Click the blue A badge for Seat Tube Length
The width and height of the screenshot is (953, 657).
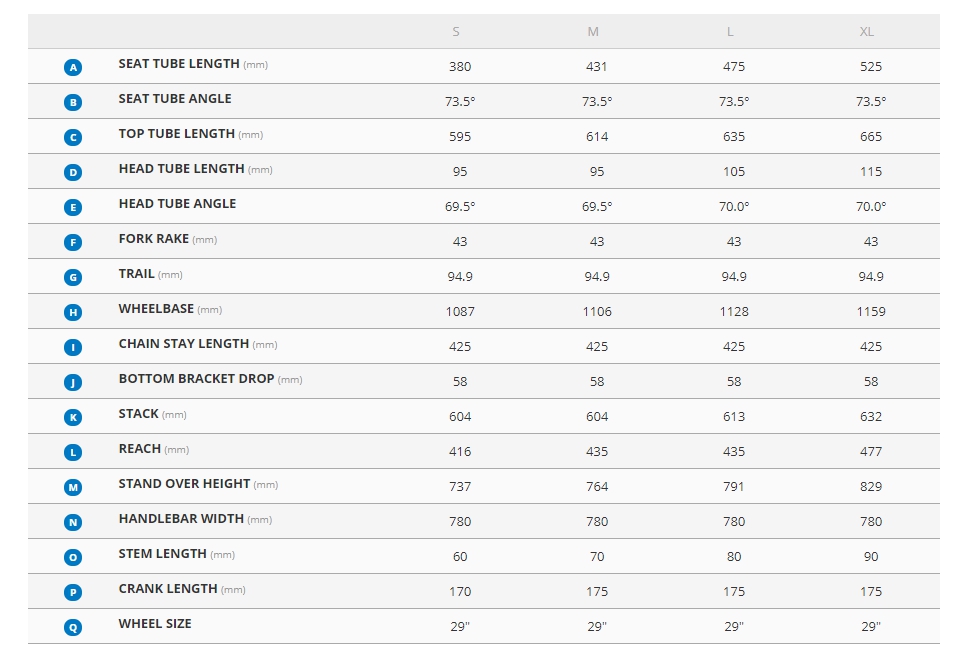[x=73, y=67]
